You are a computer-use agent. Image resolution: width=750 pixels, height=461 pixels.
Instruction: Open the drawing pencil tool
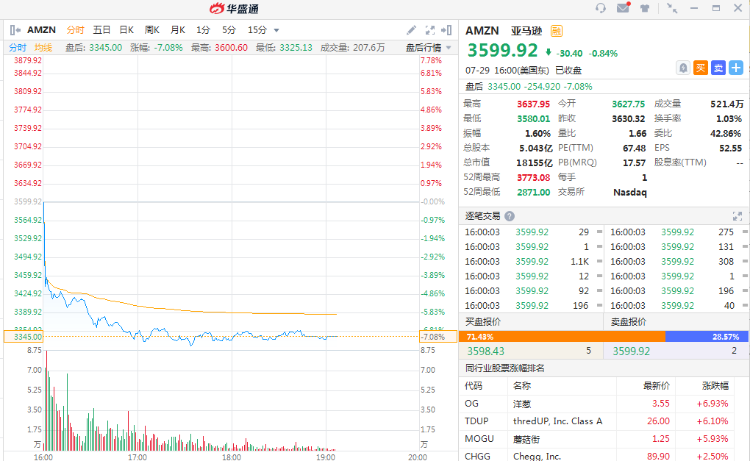(x=411, y=30)
